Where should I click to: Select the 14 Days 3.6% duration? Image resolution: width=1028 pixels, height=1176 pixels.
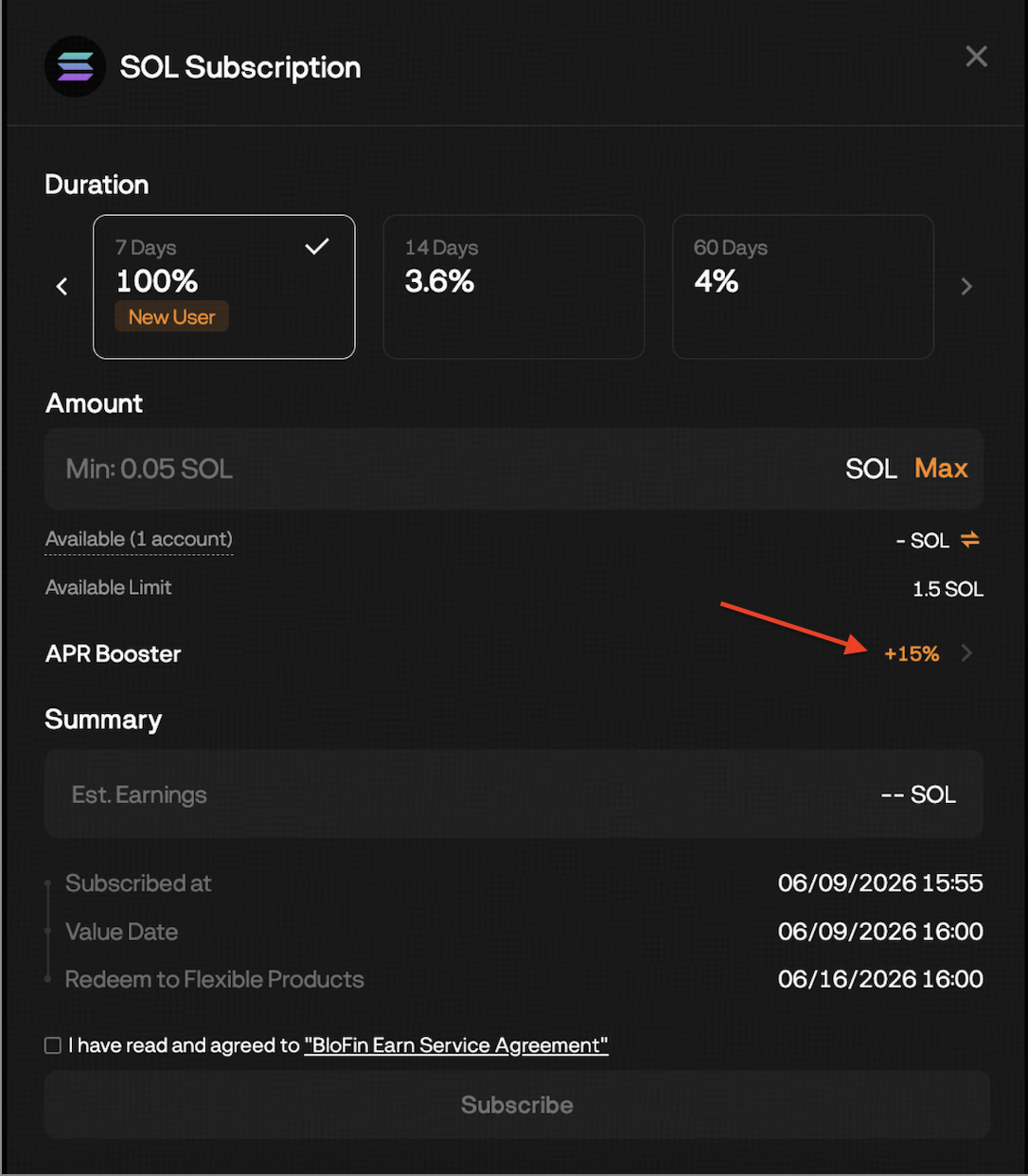514,287
